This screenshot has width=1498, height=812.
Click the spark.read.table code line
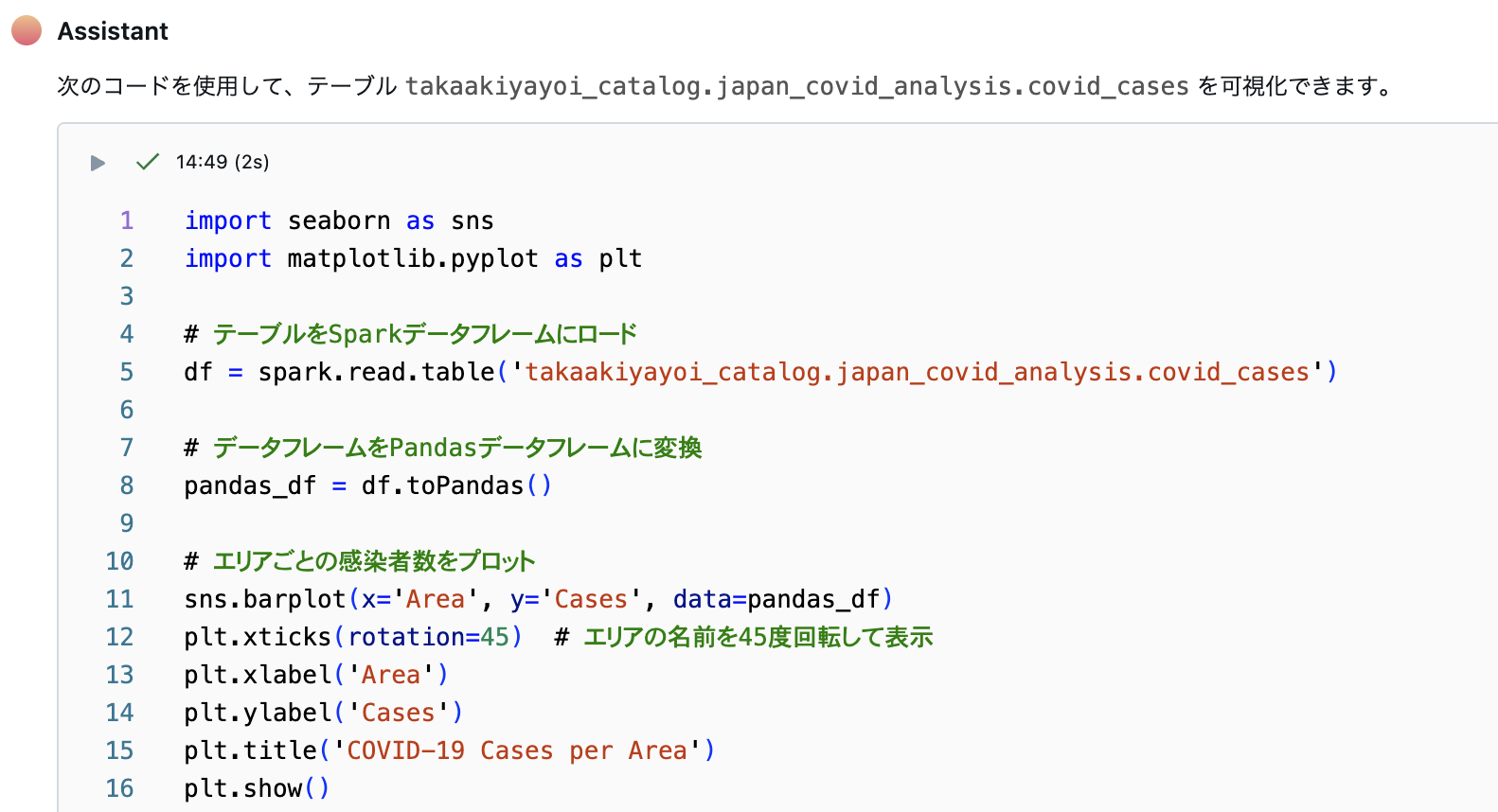pyautogui.click(x=760, y=372)
